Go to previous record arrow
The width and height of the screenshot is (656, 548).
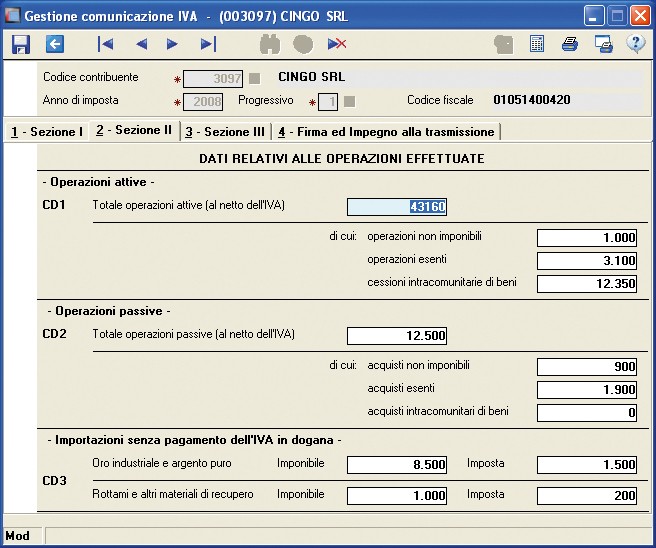coord(142,44)
